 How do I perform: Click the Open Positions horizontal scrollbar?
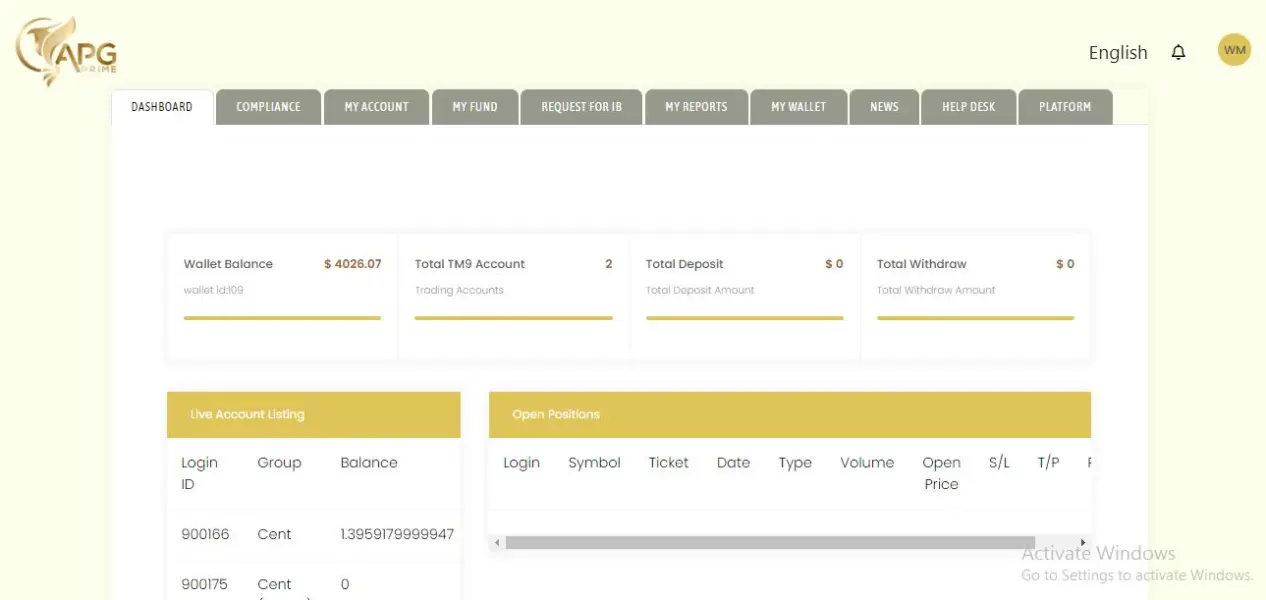(x=755, y=542)
